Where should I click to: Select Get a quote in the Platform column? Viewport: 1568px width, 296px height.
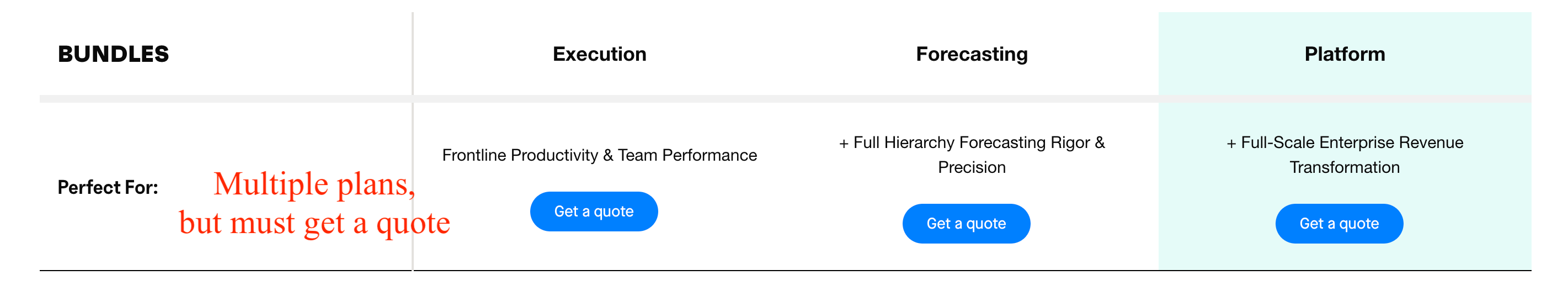coord(1339,224)
